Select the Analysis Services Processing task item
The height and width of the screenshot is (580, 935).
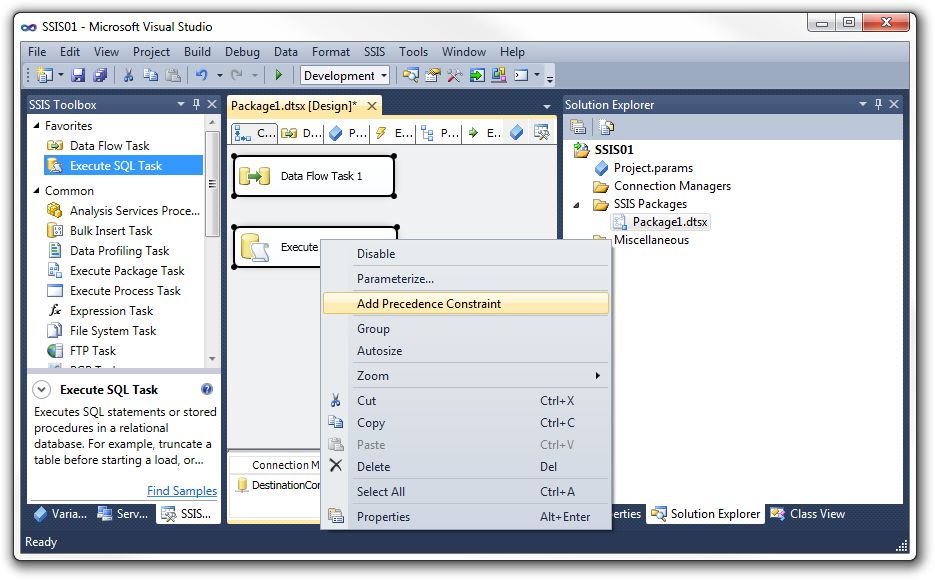(x=123, y=210)
